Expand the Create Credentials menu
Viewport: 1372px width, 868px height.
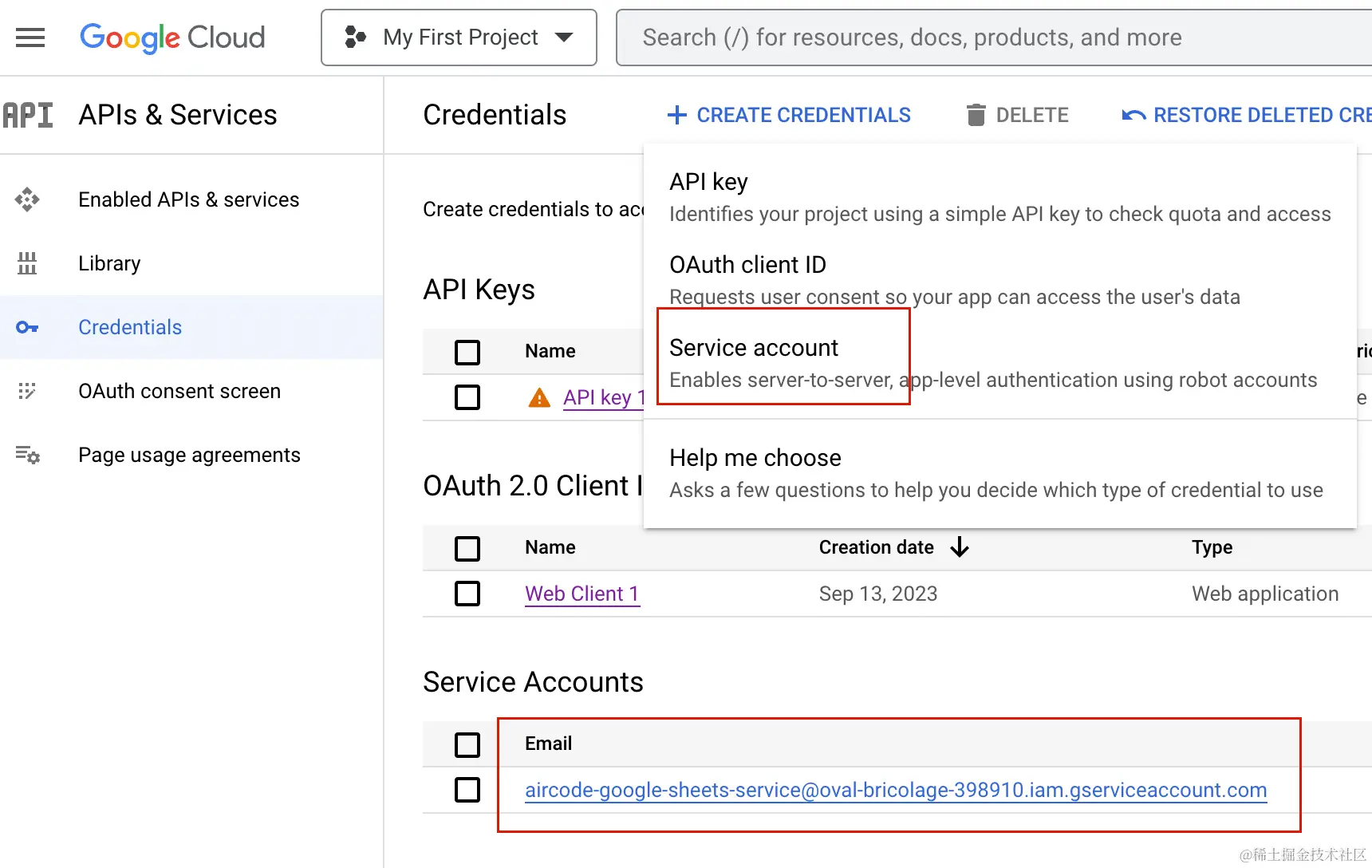pyautogui.click(x=789, y=115)
